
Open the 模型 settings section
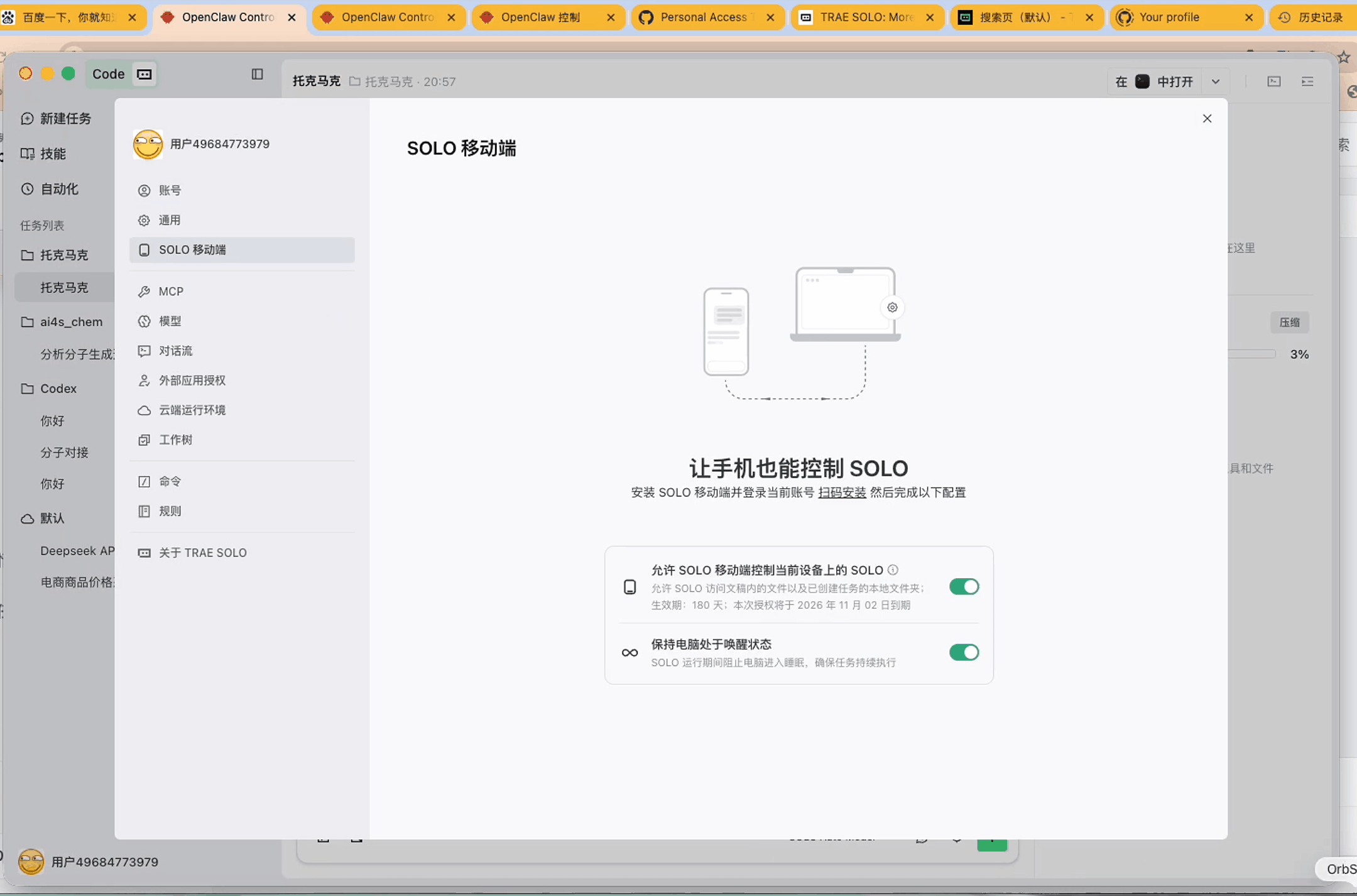coord(242,321)
